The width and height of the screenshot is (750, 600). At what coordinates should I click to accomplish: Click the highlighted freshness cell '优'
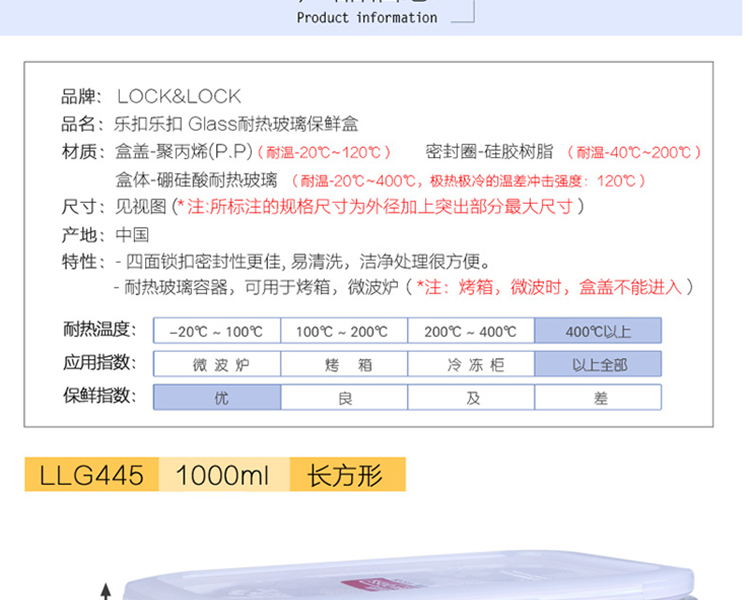(x=217, y=397)
